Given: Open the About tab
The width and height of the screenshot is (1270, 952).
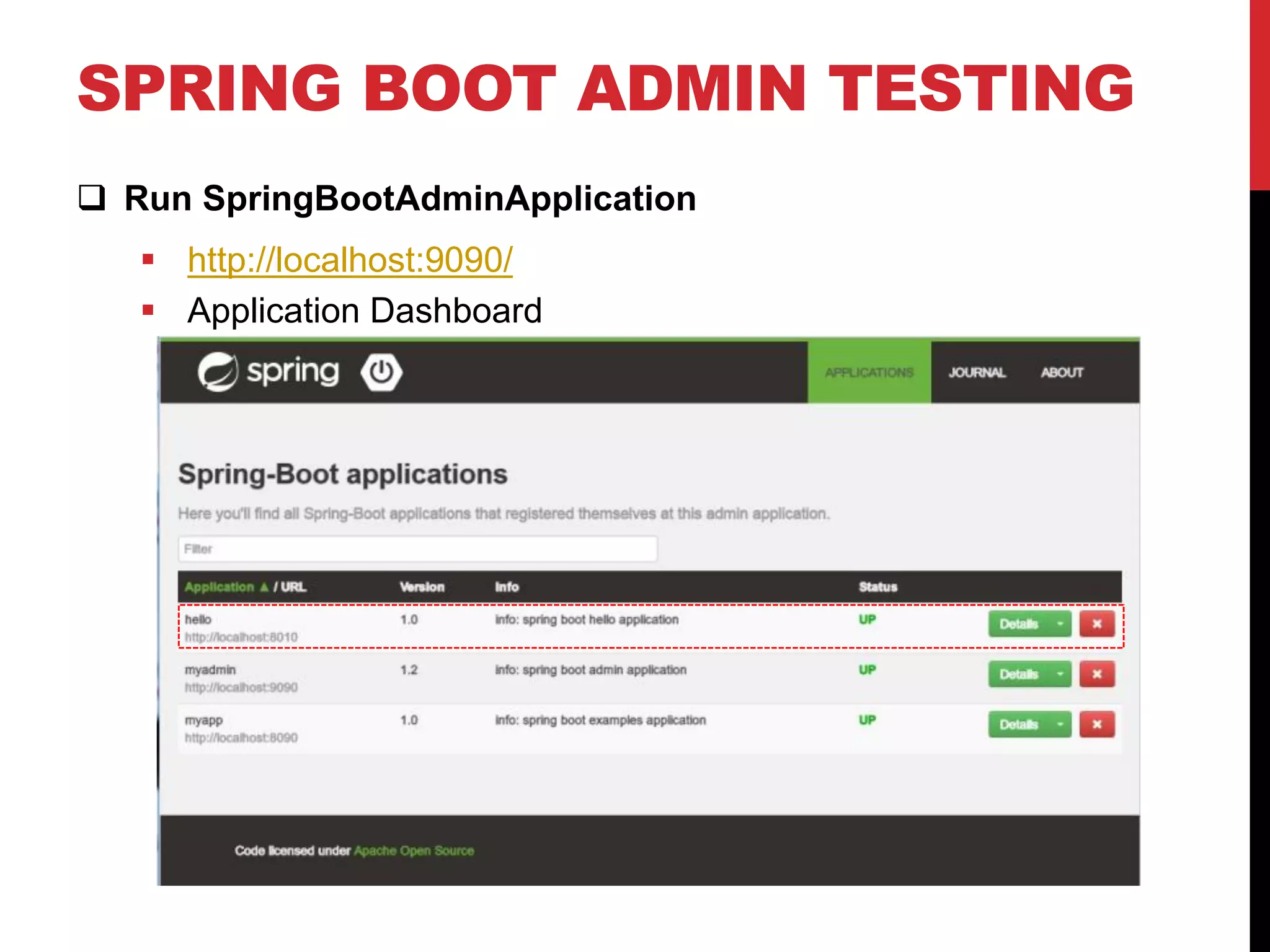Looking at the screenshot, I should coord(1062,372).
